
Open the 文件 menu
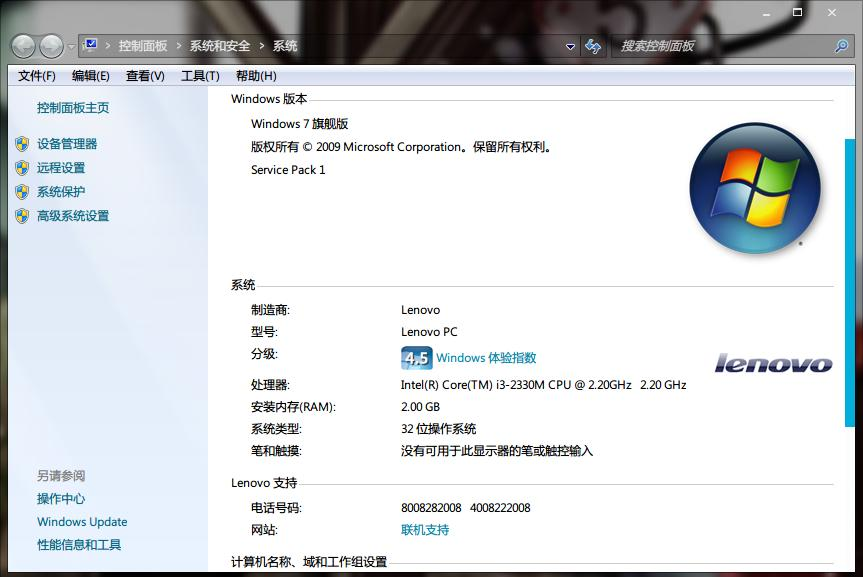pyautogui.click(x=35, y=75)
